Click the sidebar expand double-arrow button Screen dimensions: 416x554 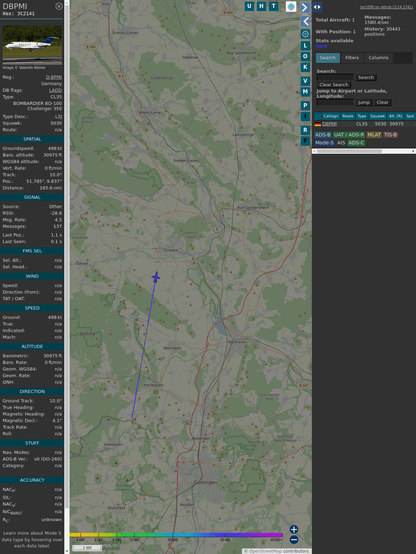click(317, 7)
